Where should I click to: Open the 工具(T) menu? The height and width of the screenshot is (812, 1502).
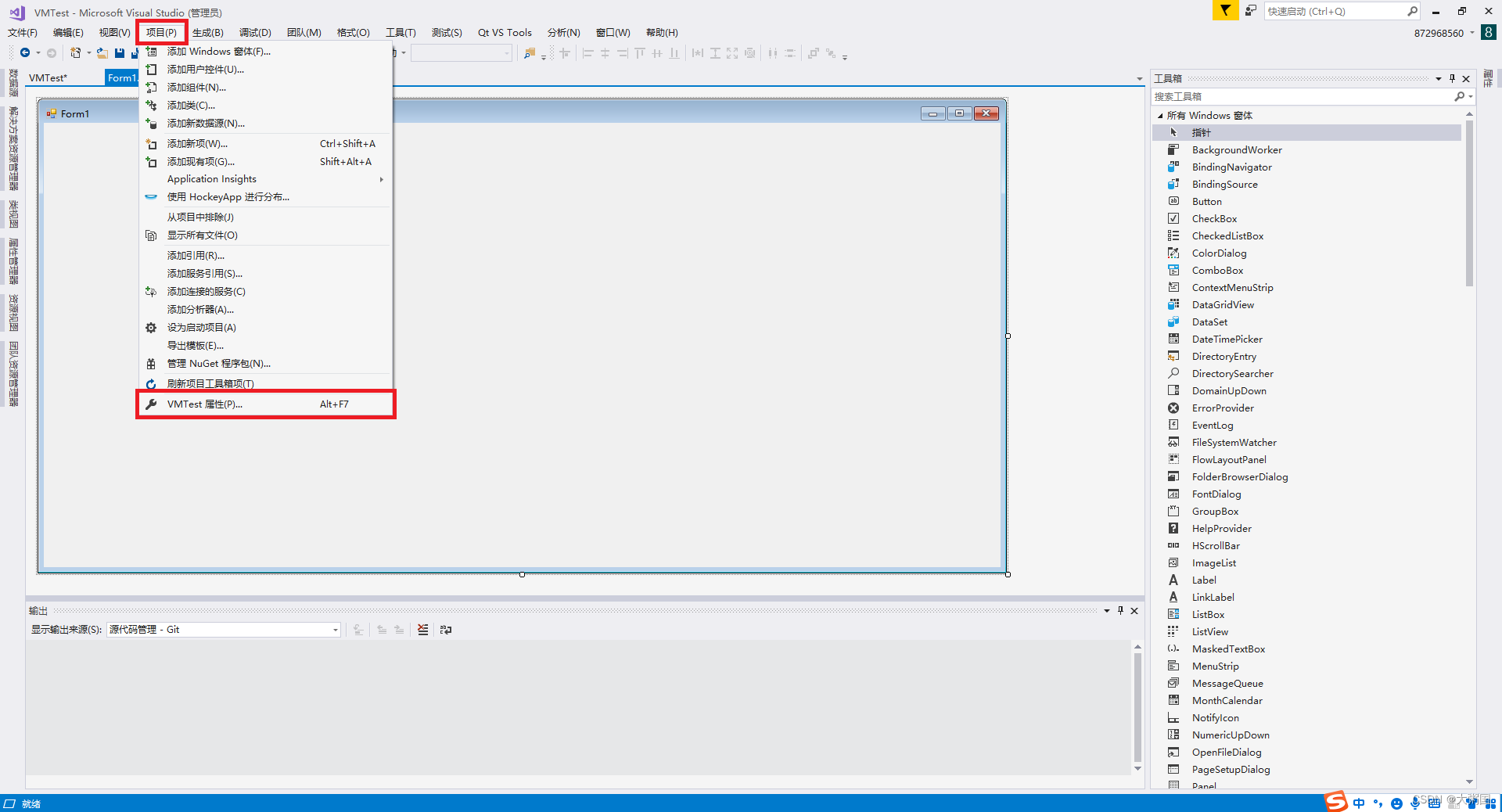click(x=401, y=33)
